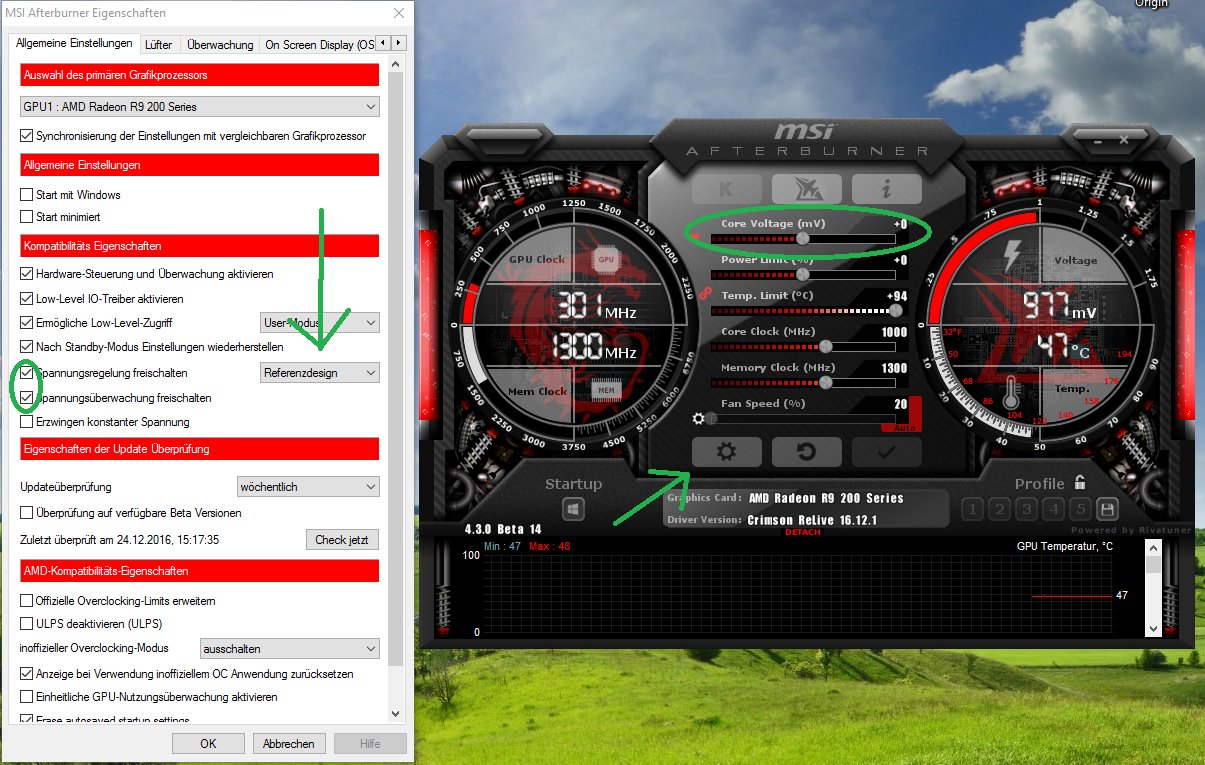The height and width of the screenshot is (765, 1205).
Task: Click the red DETACH label
Action: (802, 532)
